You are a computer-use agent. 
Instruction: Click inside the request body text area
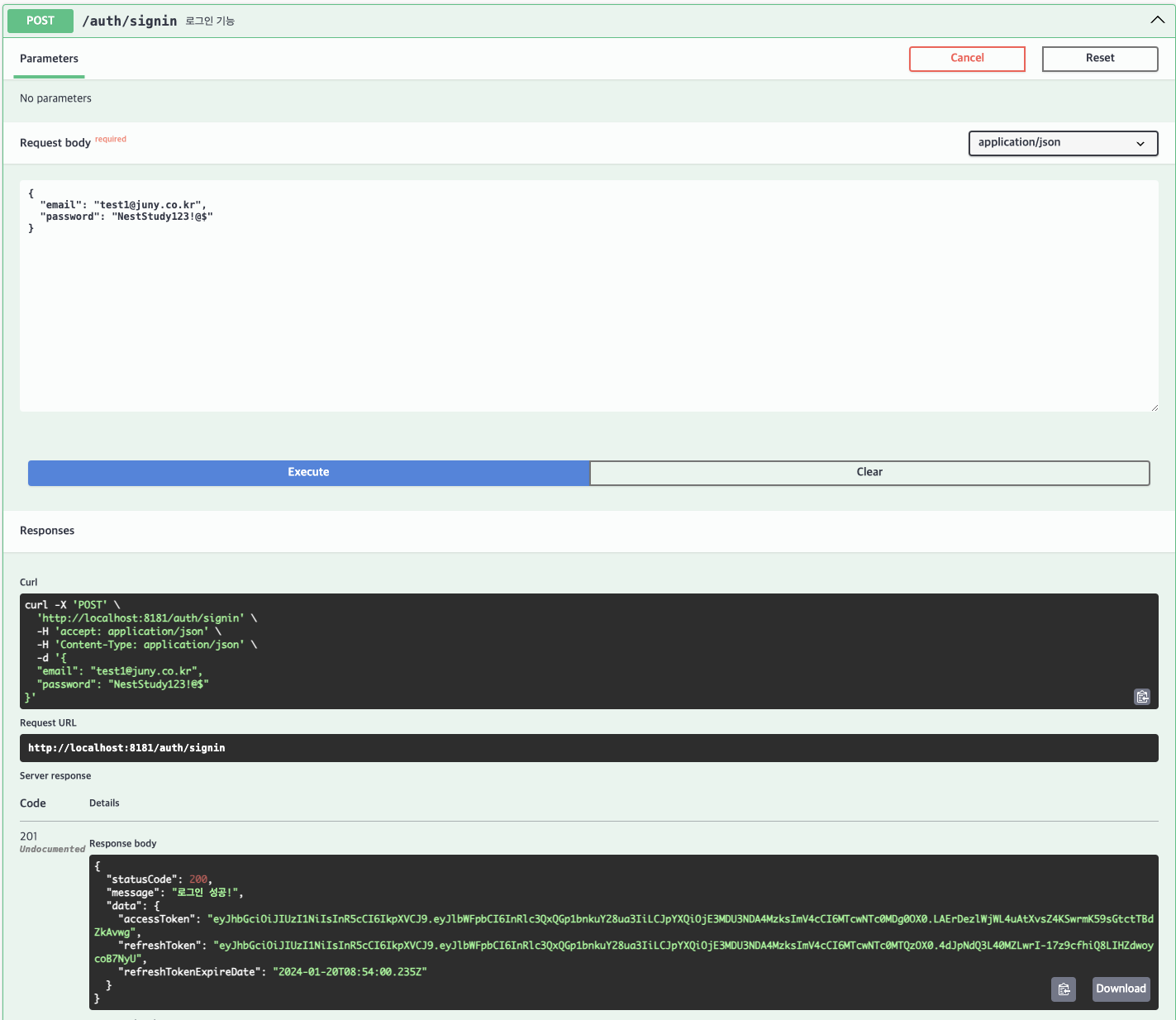point(588,296)
